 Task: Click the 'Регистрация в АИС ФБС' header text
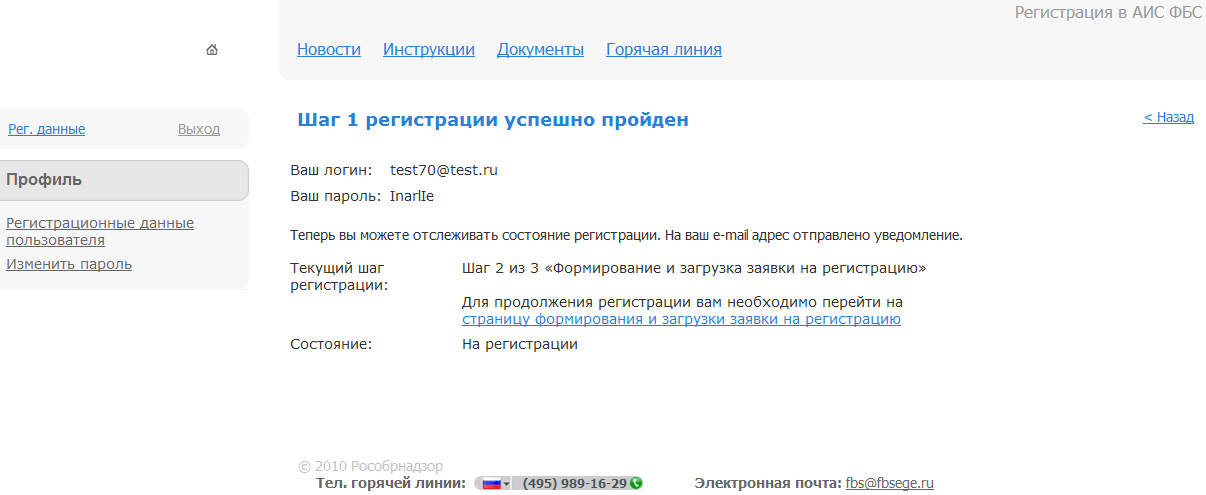click(1108, 13)
